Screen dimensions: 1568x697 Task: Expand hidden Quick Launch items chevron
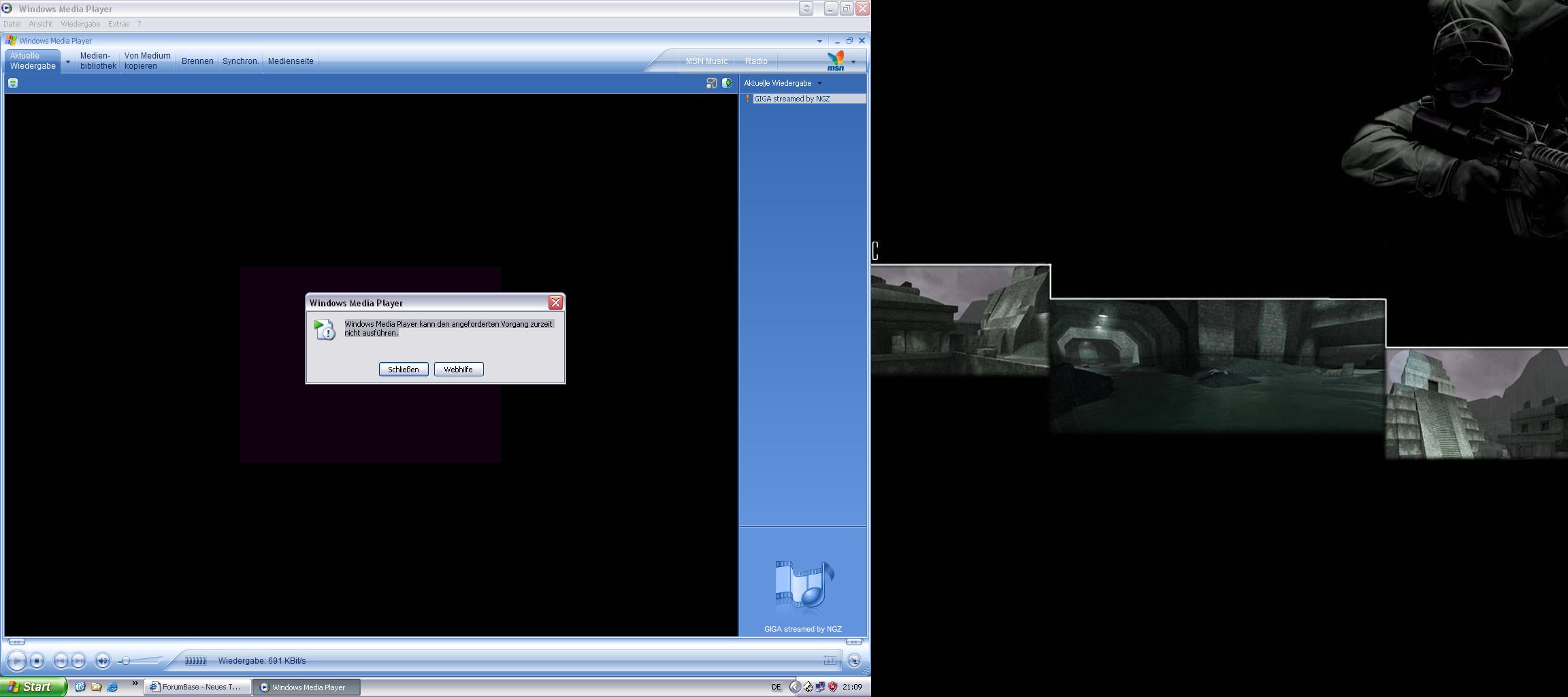point(135,683)
